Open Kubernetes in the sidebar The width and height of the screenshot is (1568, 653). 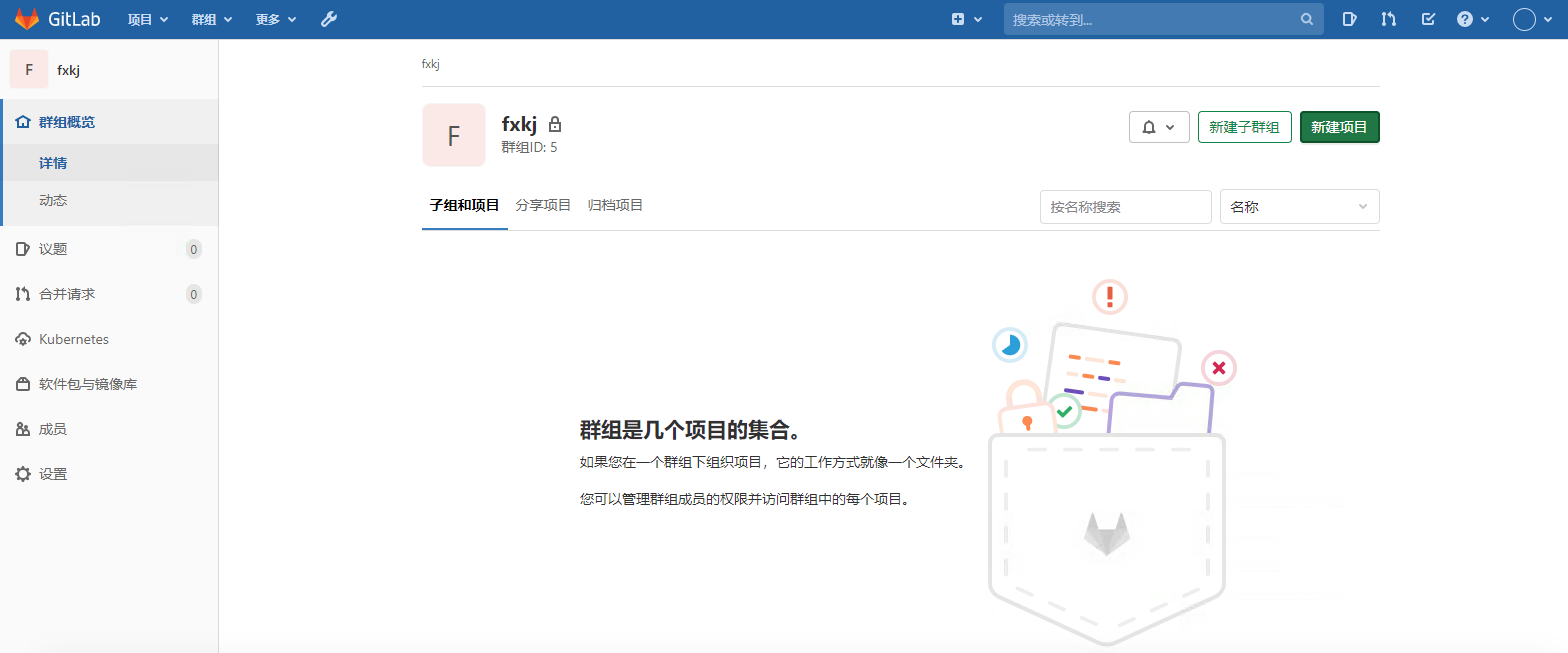click(109, 339)
